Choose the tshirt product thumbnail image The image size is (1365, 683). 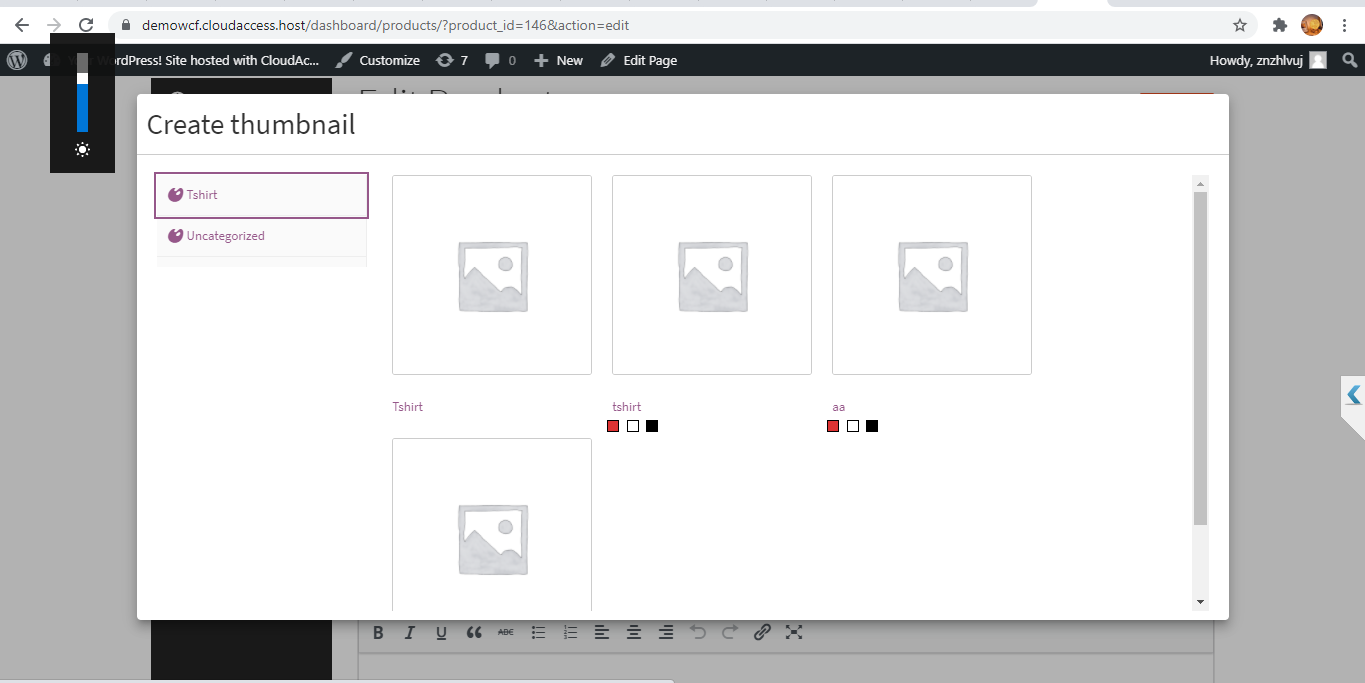(x=712, y=275)
